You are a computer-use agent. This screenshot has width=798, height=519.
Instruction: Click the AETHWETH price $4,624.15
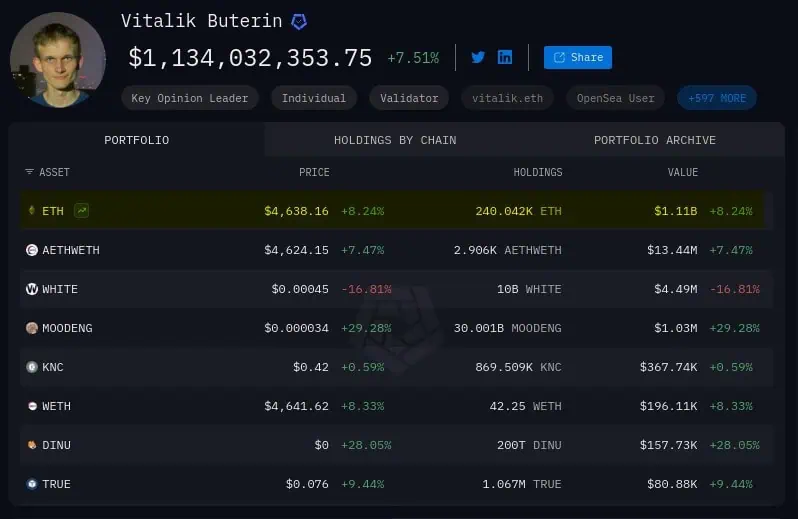click(296, 250)
